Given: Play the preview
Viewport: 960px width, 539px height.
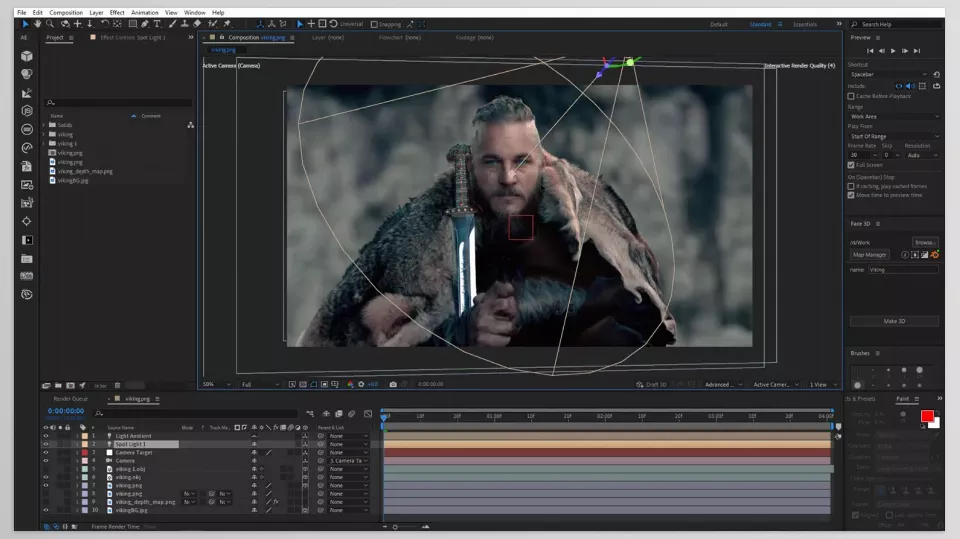Looking at the screenshot, I should 893,51.
